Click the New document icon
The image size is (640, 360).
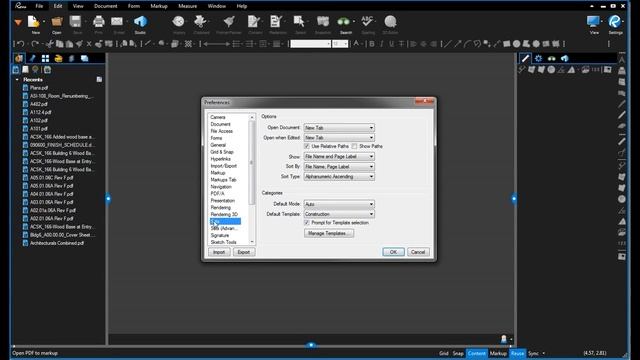point(33,22)
